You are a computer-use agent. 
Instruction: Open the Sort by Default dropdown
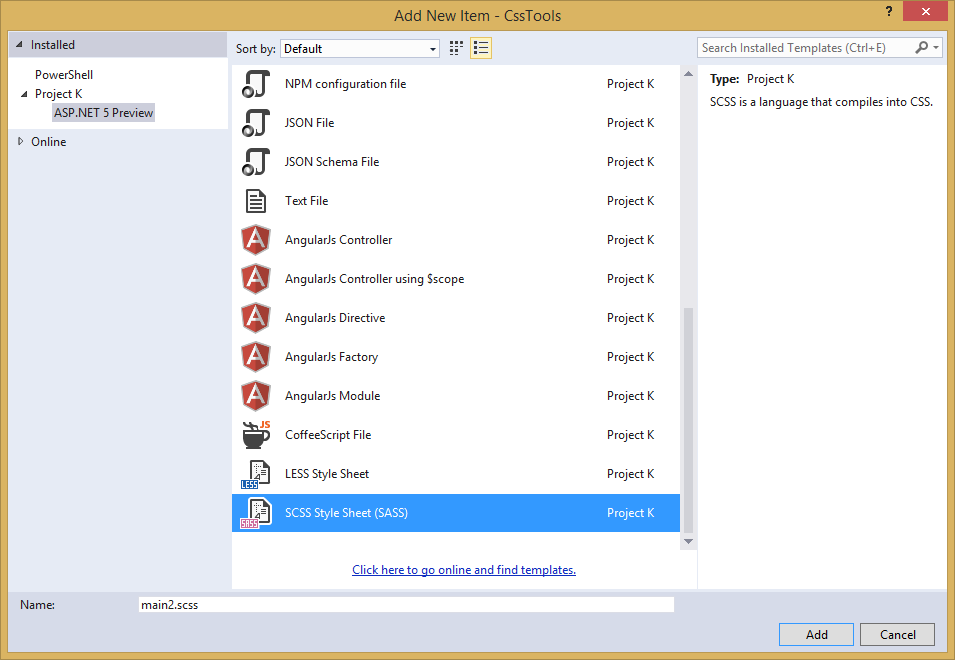click(360, 49)
